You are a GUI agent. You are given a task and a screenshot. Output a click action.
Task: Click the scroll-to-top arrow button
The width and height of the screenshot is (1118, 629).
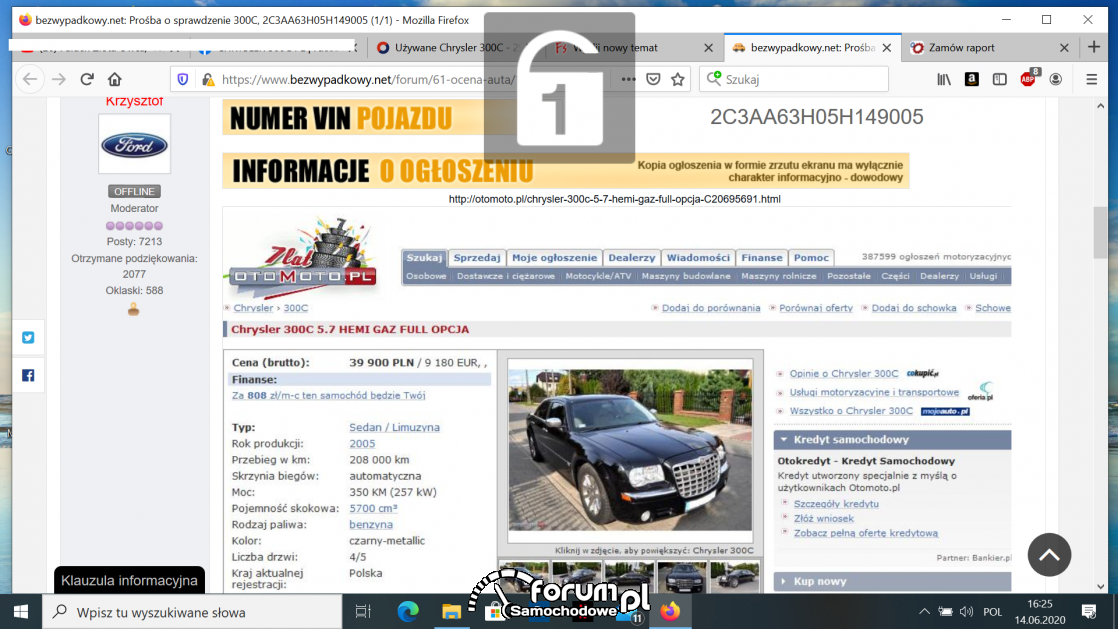point(1049,555)
